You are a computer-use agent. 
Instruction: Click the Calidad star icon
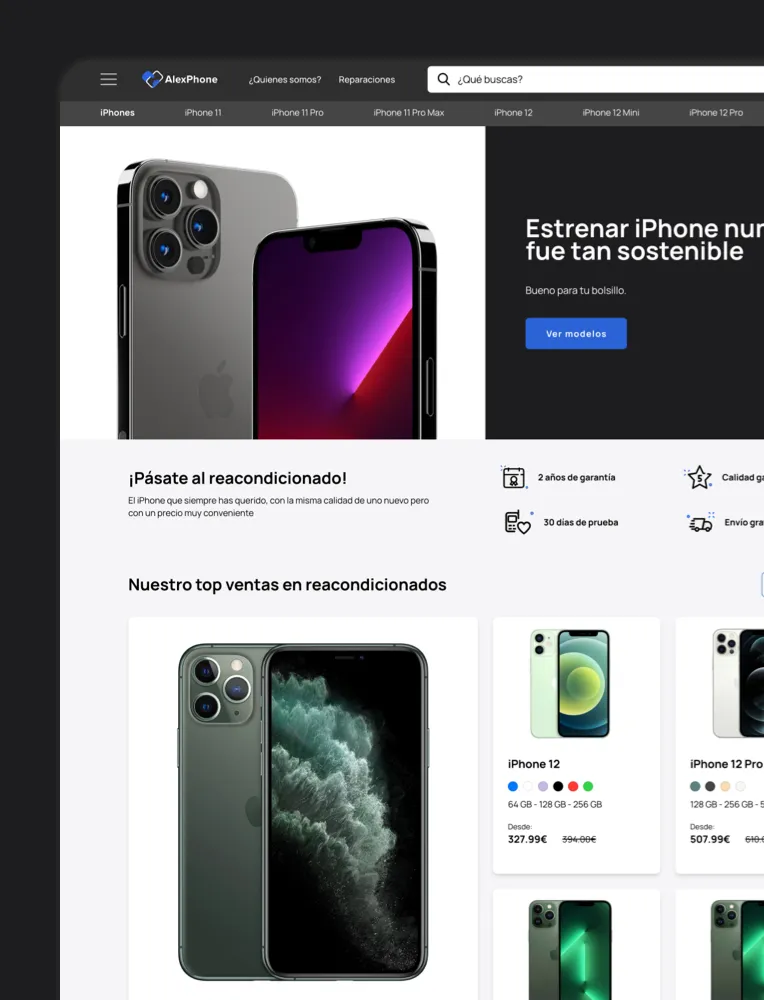tap(698, 477)
